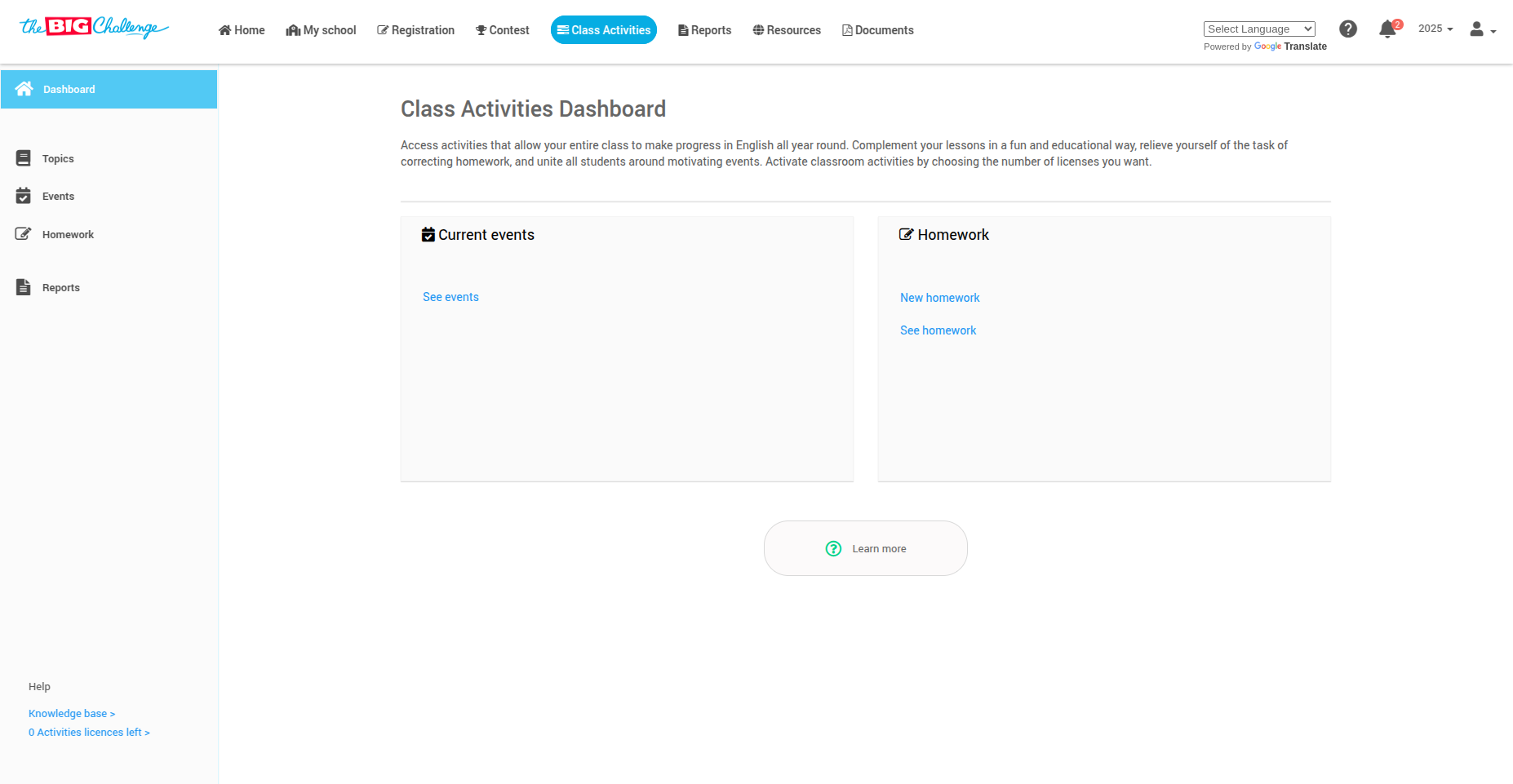Click The Big Challenge logo

(x=94, y=28)
